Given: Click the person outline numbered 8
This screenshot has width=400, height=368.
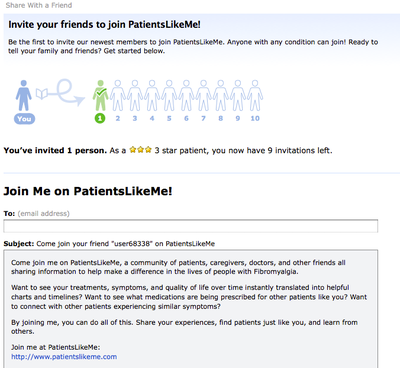Looking at the screenshot, I should click(221, 95).
